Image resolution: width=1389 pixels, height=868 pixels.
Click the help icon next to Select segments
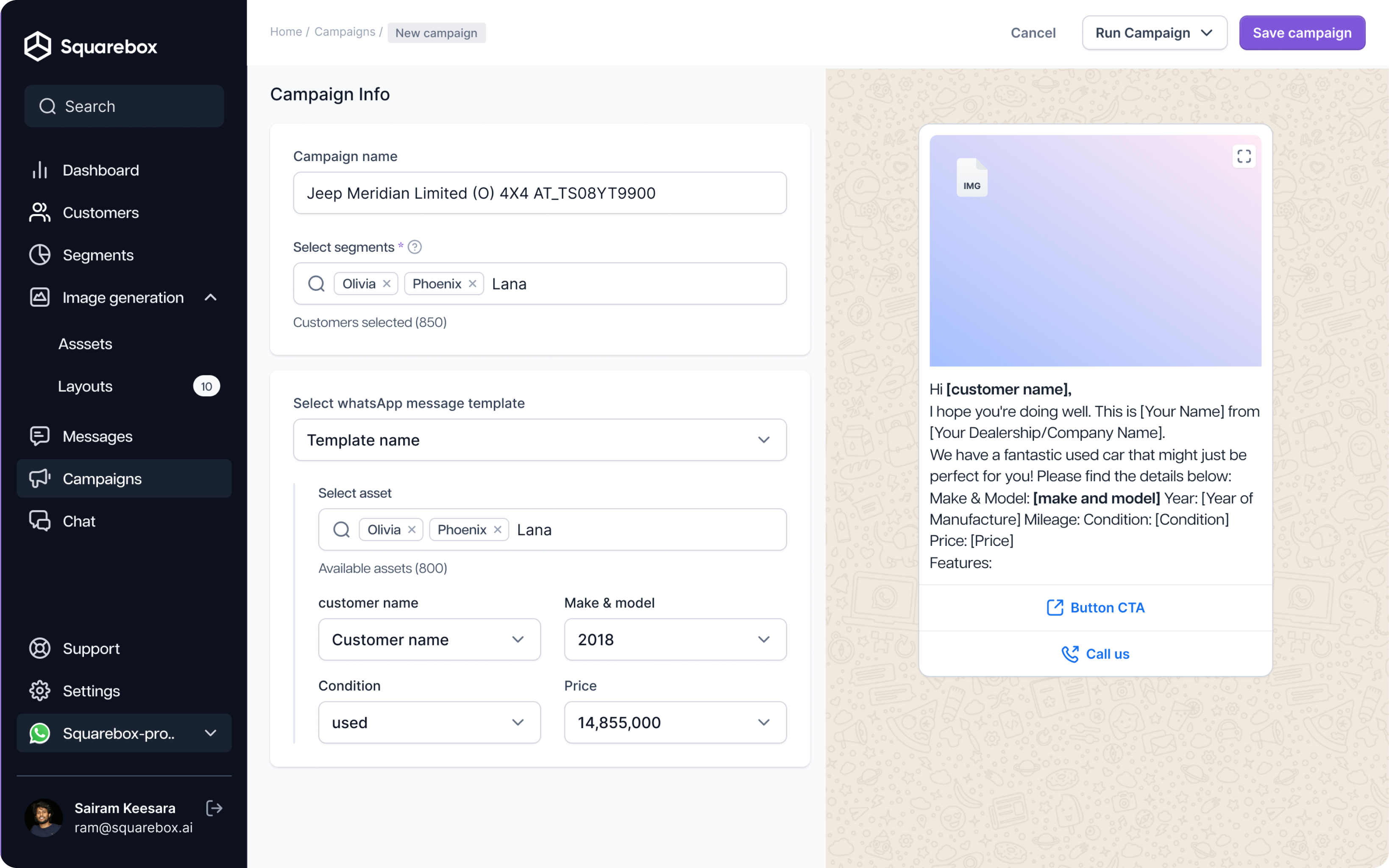coord(415,247)
